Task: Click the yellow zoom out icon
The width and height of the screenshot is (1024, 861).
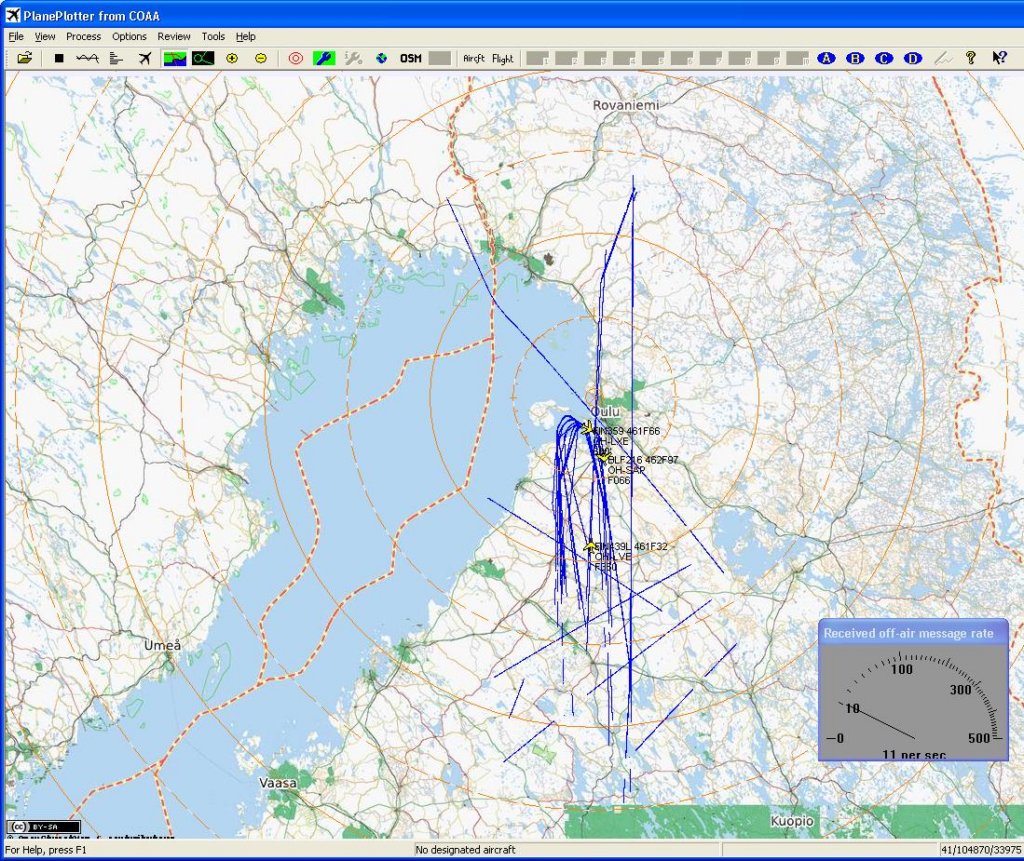Action: click(x=261, y=58)
